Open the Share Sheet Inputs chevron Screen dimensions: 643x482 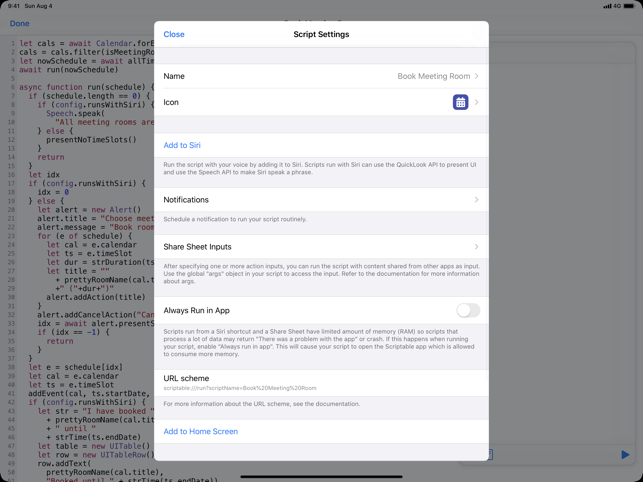[x=477, y=247]
